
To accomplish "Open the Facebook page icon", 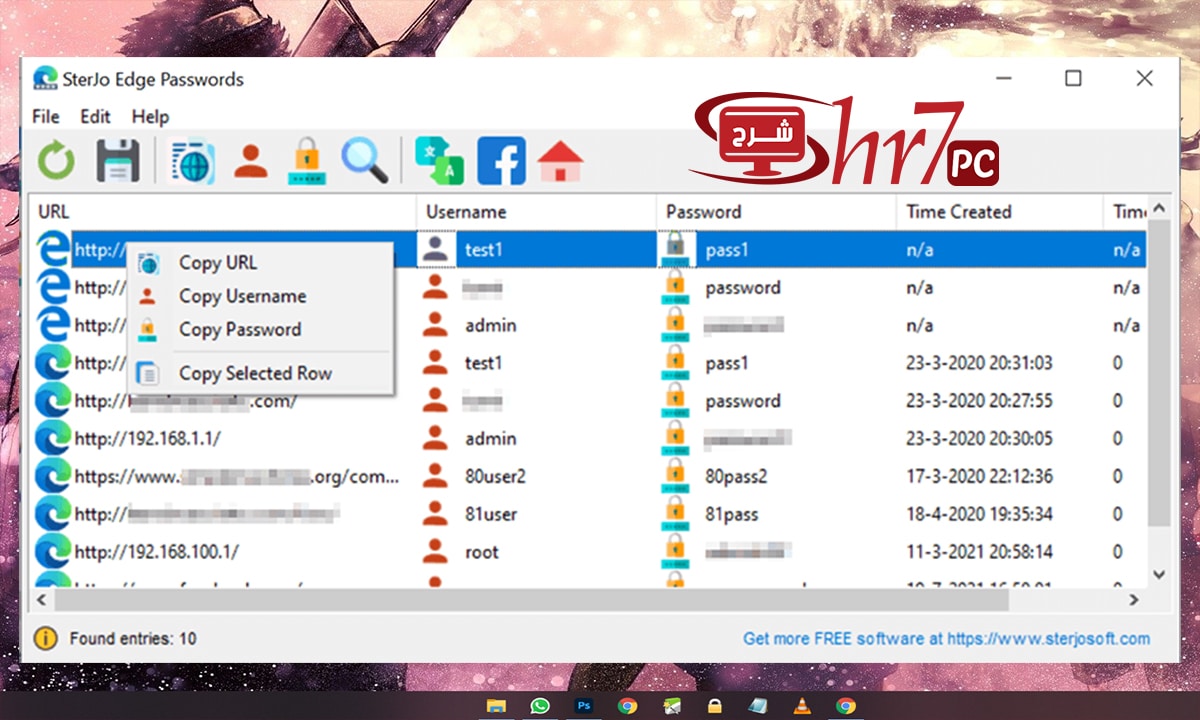I will click(x=501, y=160).
